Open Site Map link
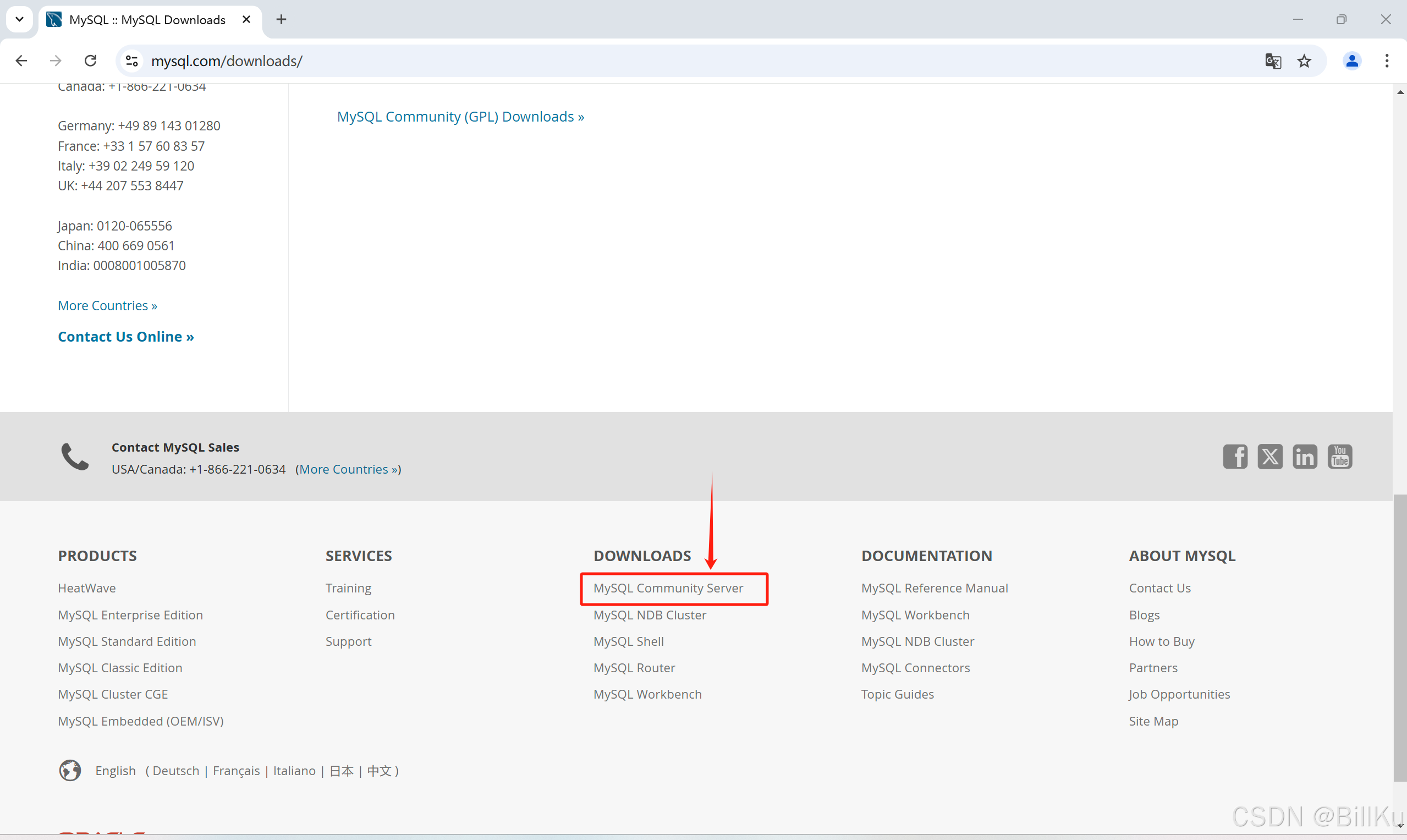 [x=1153, y=721]
